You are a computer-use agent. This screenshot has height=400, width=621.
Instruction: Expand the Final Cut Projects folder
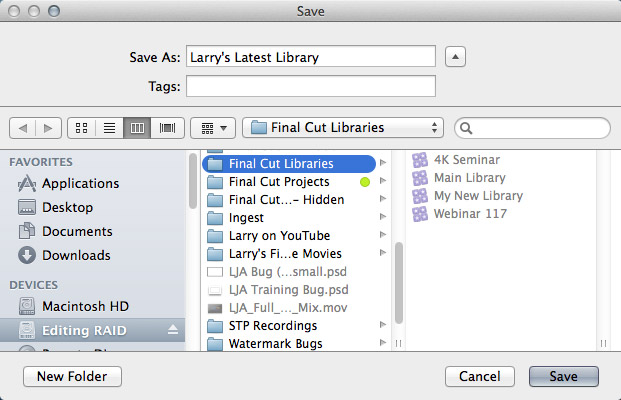(x=383, y=181)
